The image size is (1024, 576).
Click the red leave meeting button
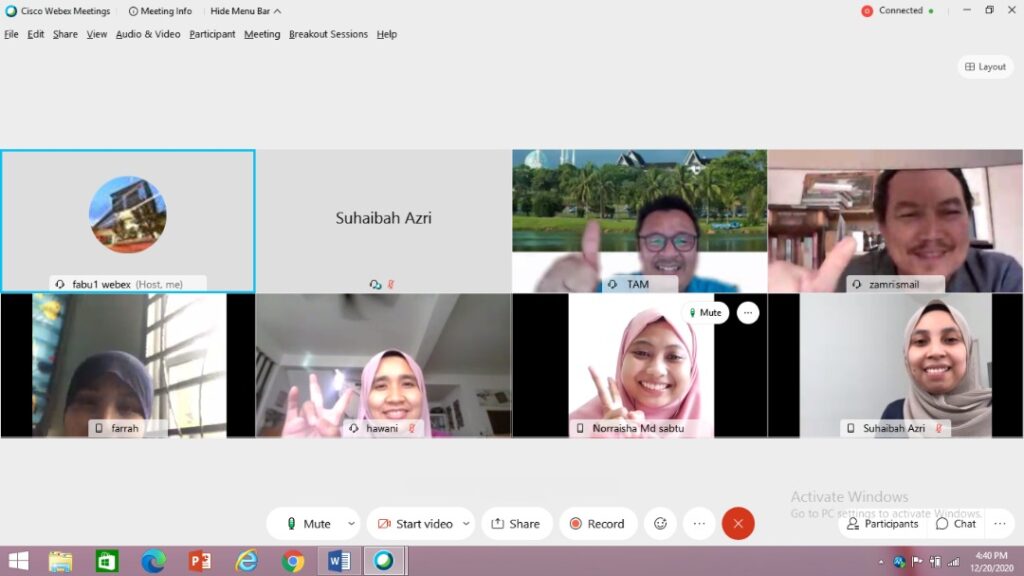(x=738, y=523)
